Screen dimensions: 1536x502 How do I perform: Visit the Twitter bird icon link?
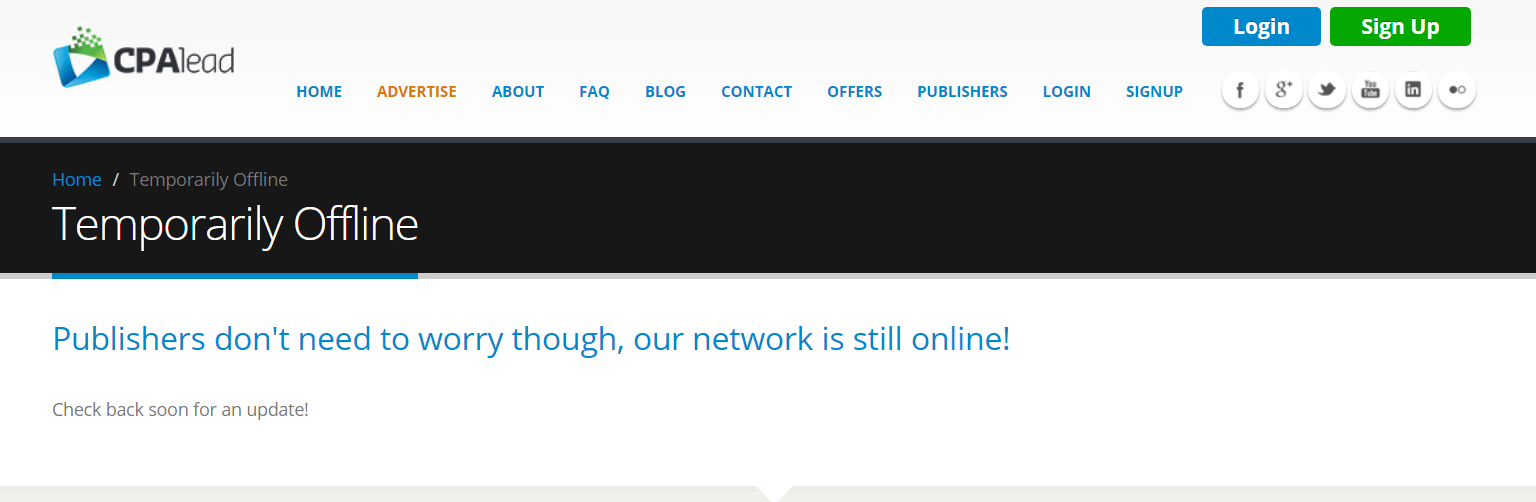(1327, 90)
